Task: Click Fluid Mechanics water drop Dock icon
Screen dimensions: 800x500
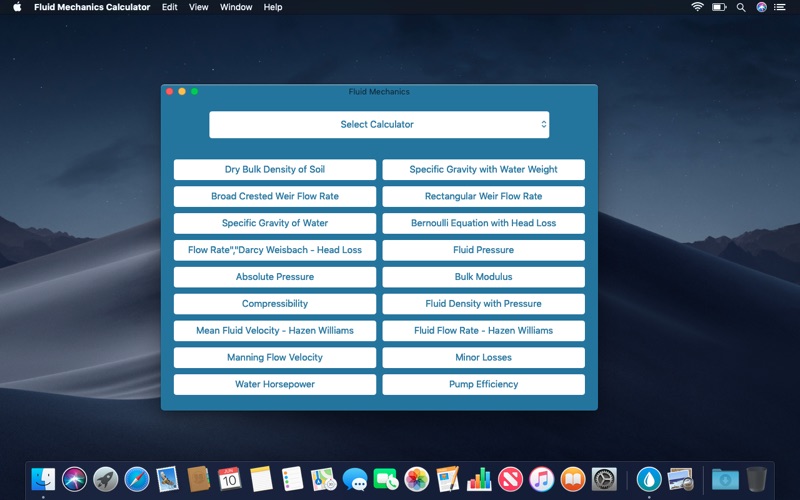Action: (x=649, y=479)
